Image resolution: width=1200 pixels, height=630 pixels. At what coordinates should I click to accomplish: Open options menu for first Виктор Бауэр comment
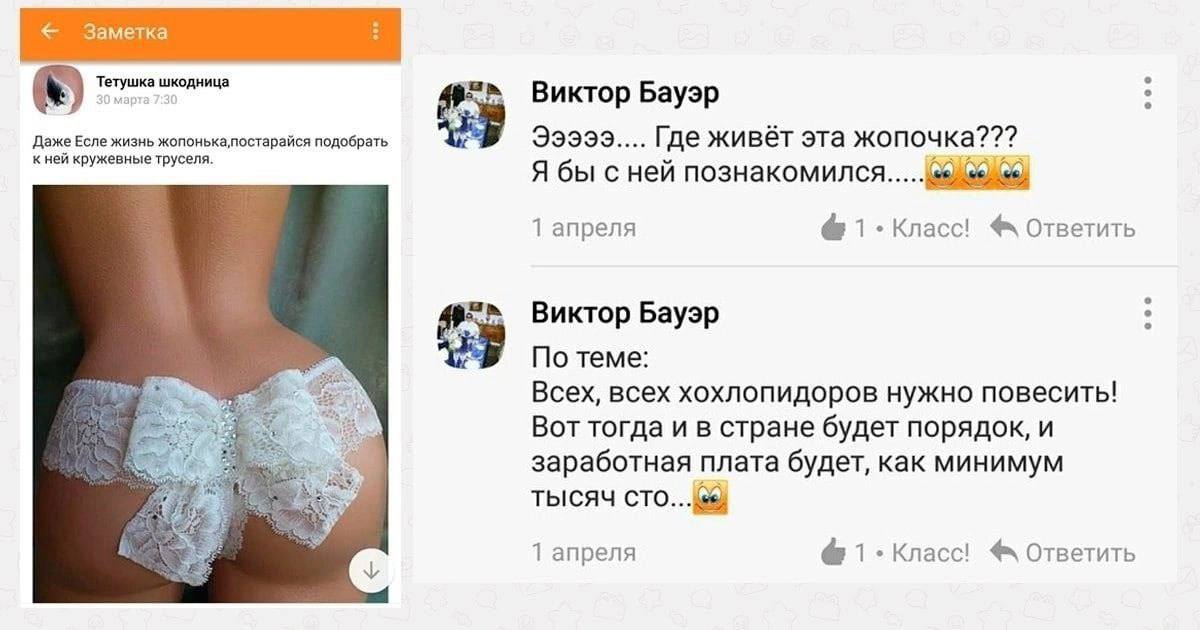(1148, 93)
